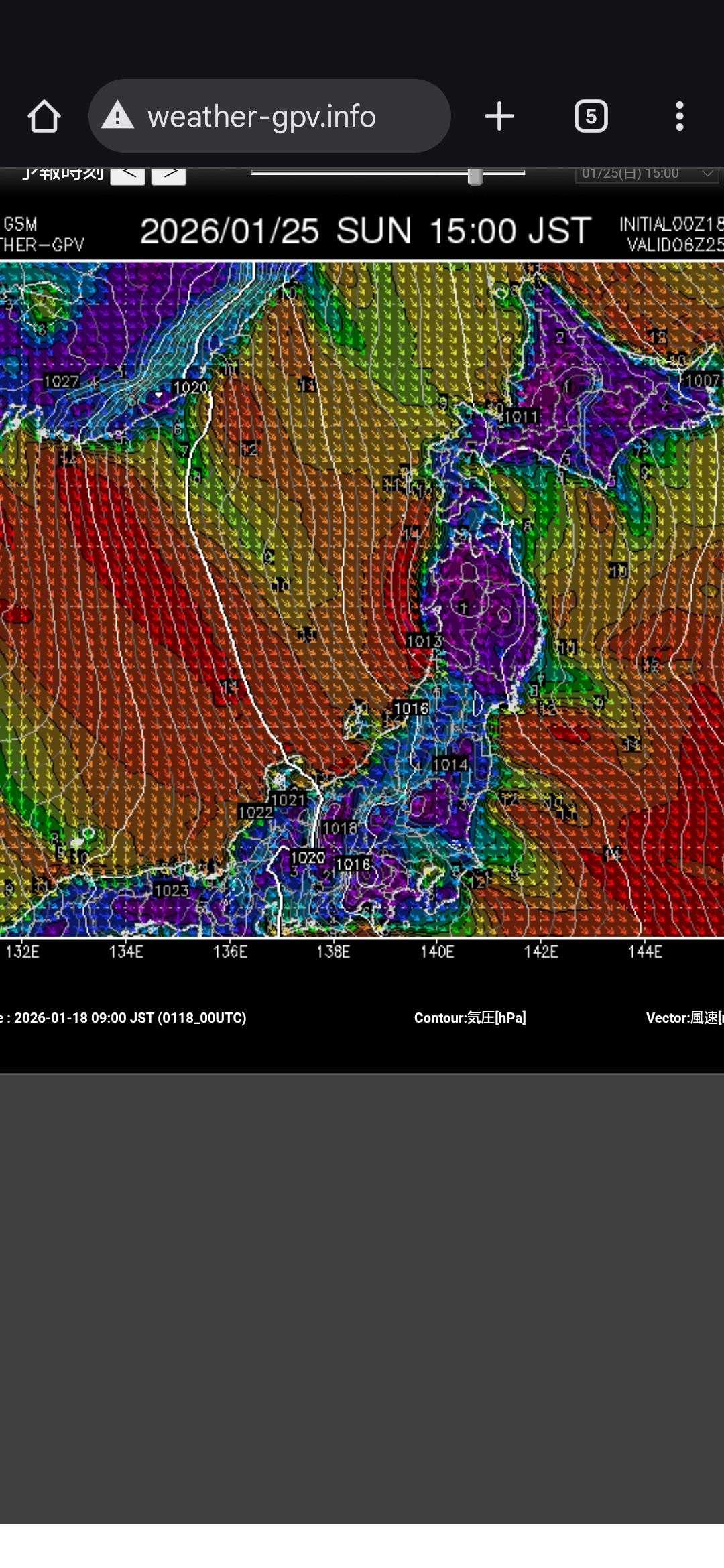
Task: Click the 1011 pressure label near Hokkaido
Action: (521, 417)
